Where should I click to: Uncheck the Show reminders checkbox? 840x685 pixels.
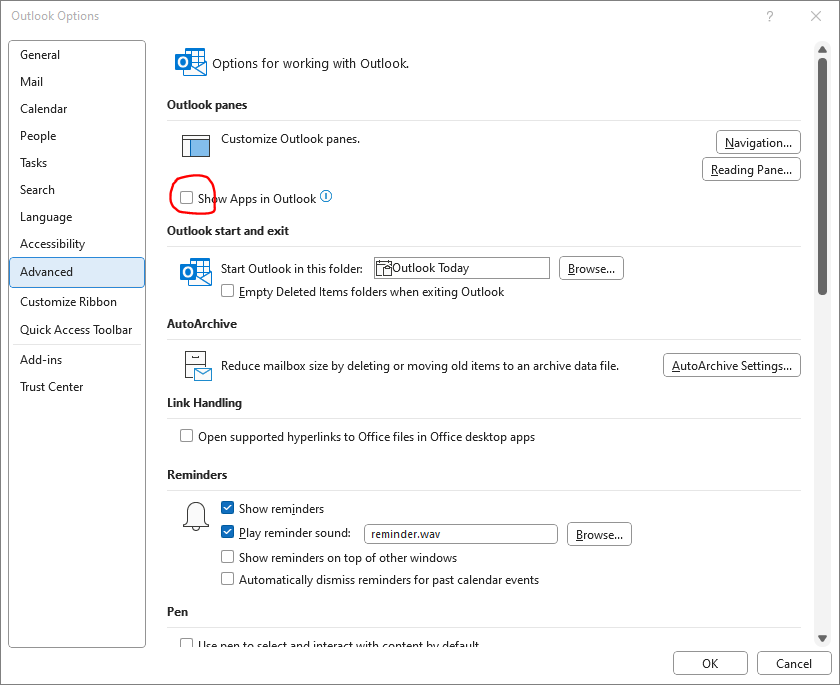click(x=228, y=508)
